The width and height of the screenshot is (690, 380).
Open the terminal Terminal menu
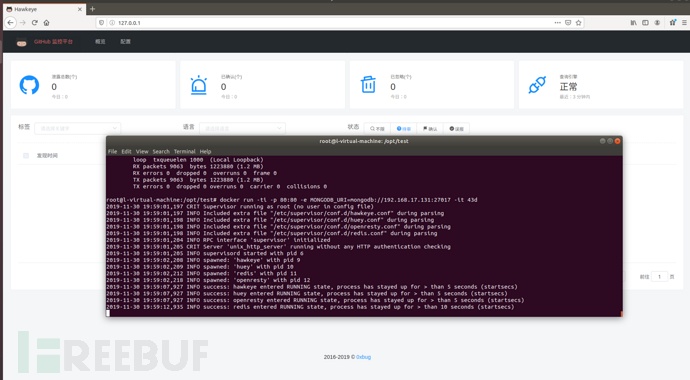tap(184, 151)
